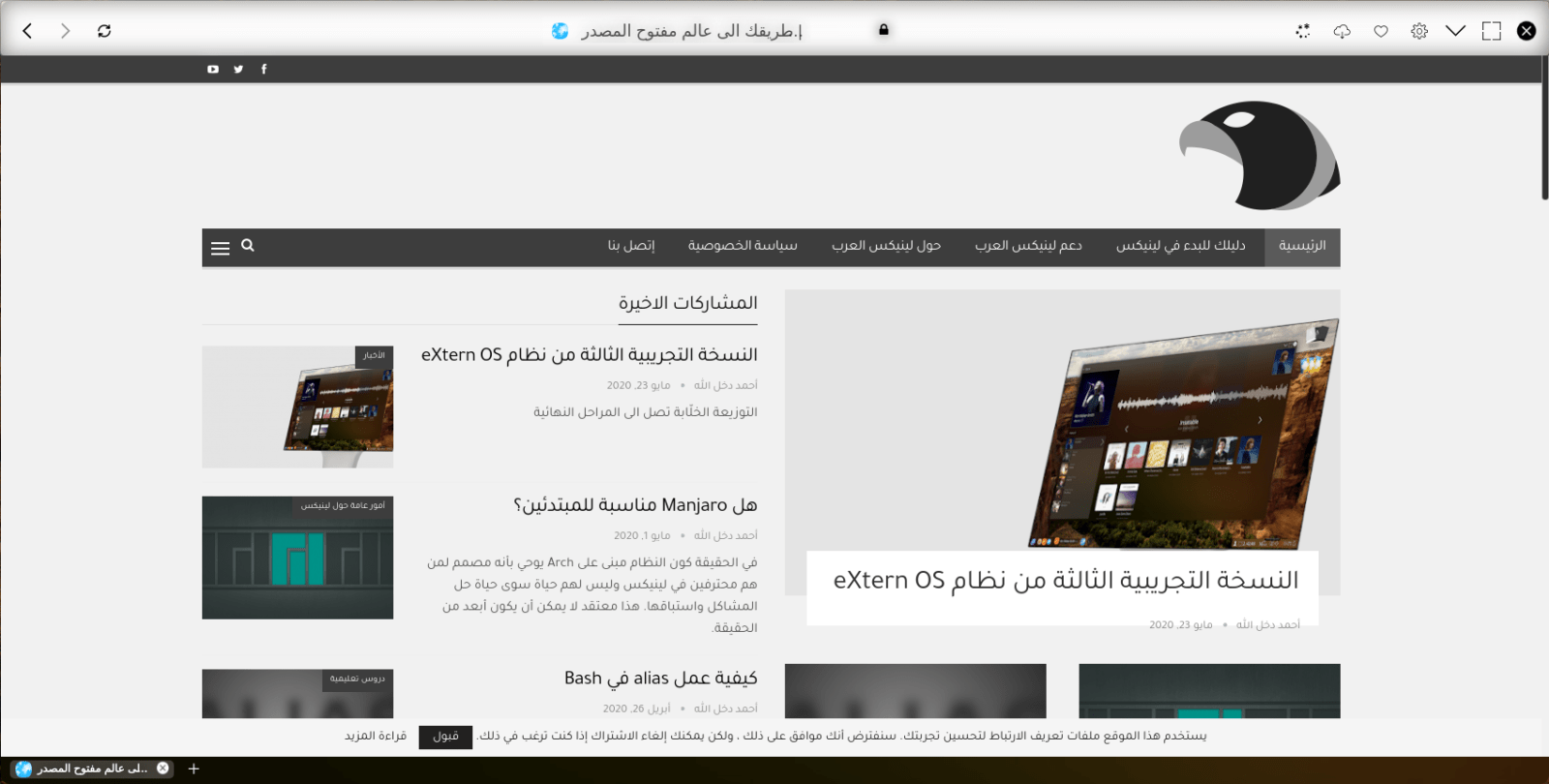Screen dimensions: 1549x784
Task: Open the دليلك للبدء في لينيكس menu item
Action: click(1181, 246)
